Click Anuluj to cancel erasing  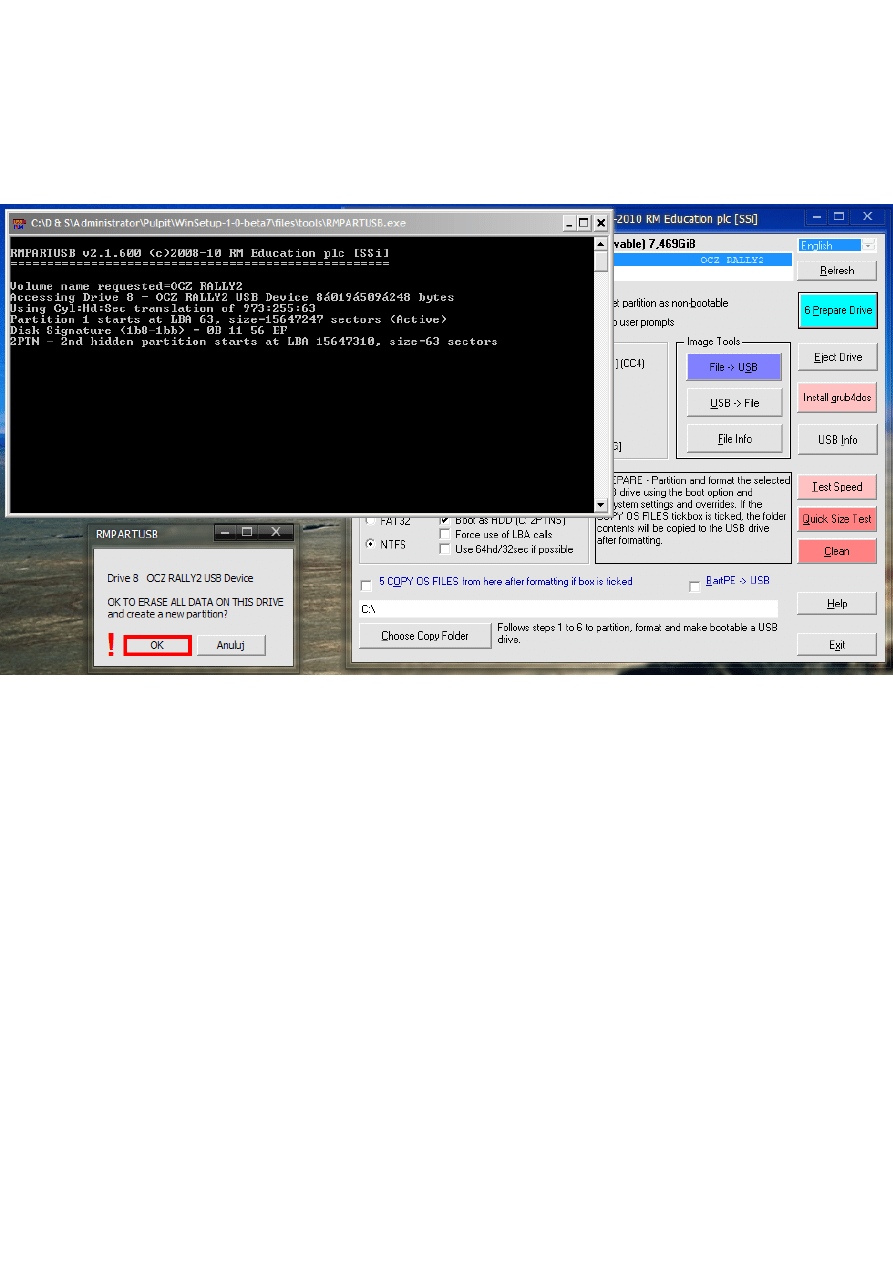(230, 646)
